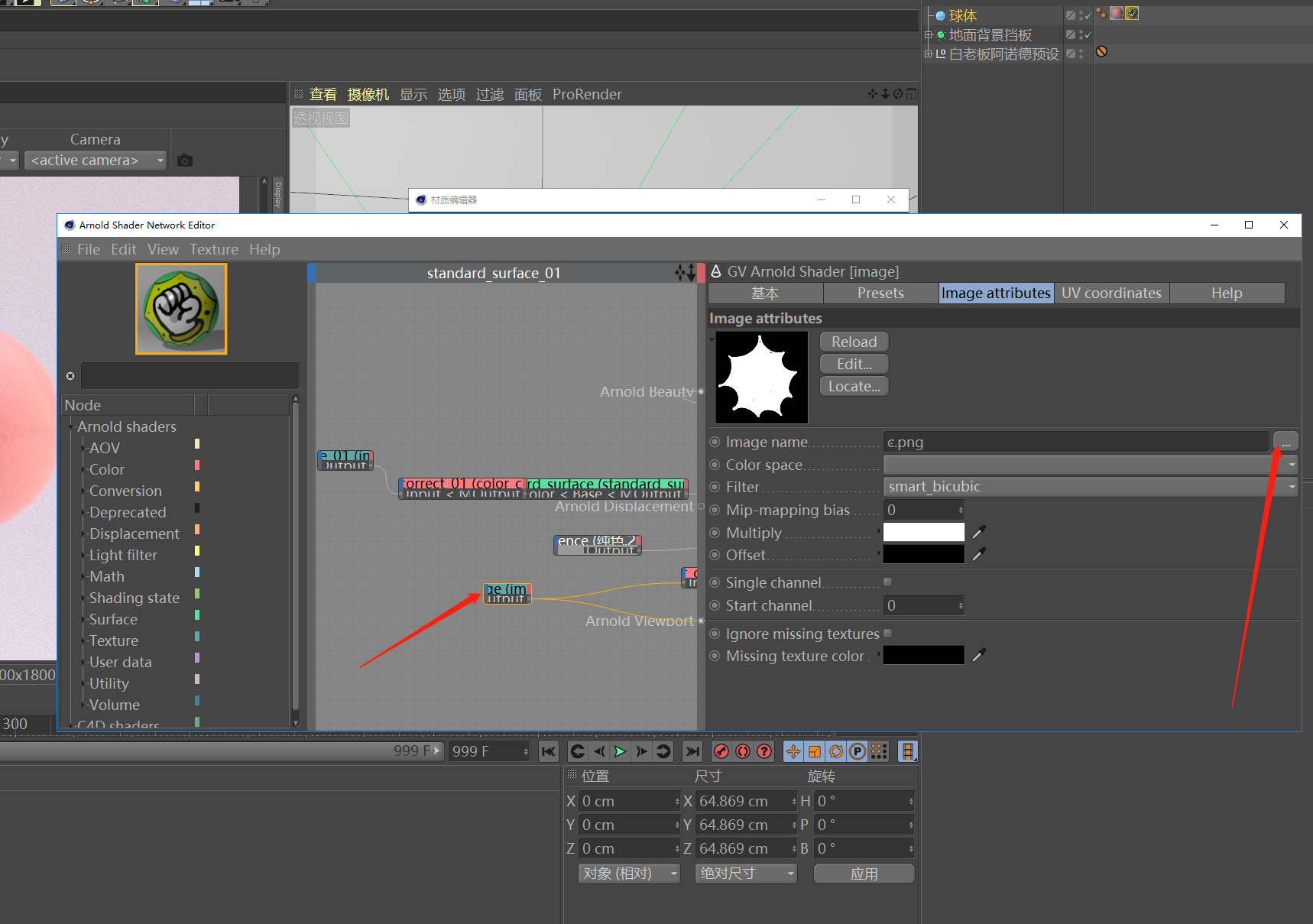
Task: Open the Color space dropdown
Action: [1091, 465]
